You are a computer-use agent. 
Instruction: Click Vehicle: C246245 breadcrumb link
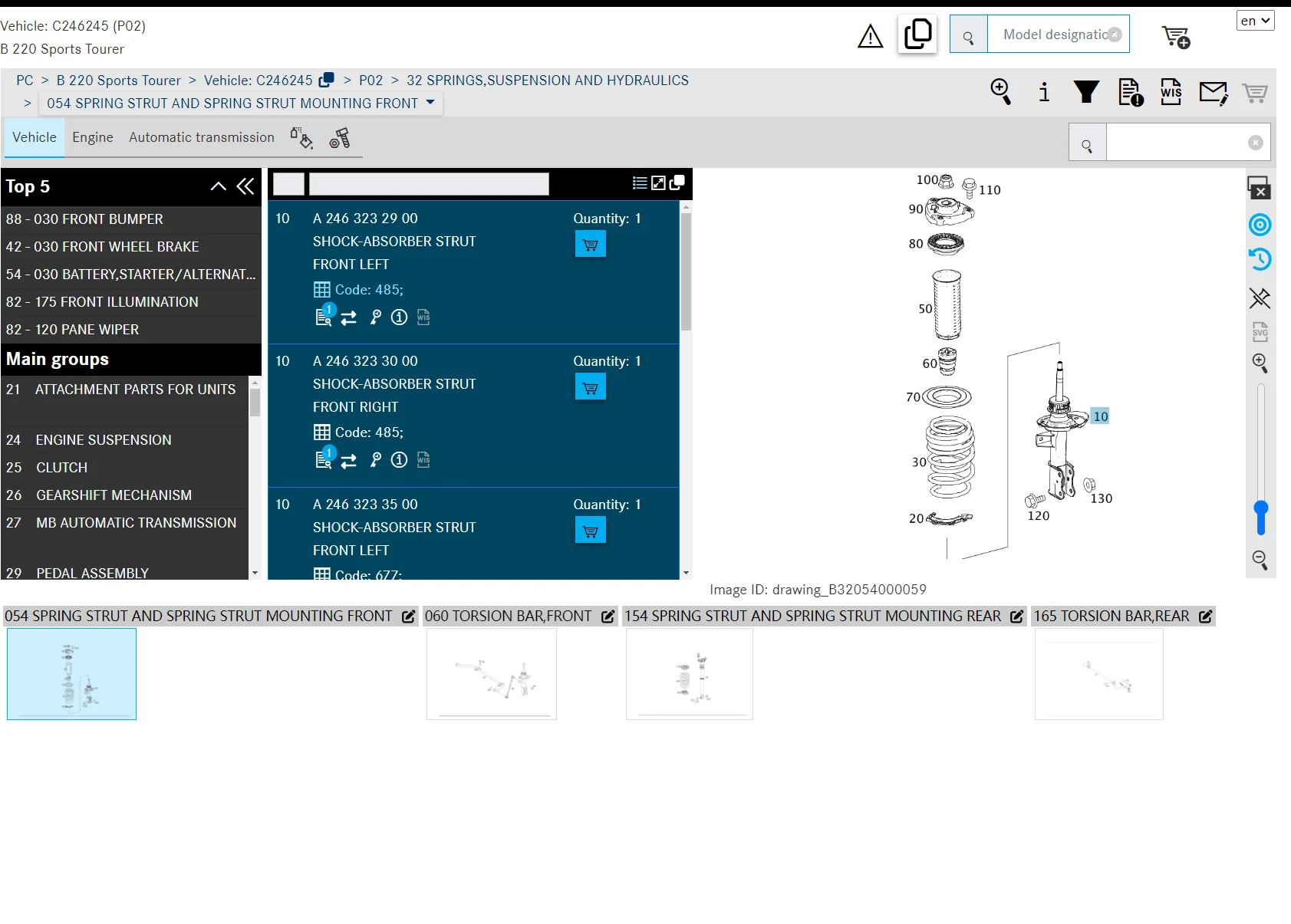[259, 81]
